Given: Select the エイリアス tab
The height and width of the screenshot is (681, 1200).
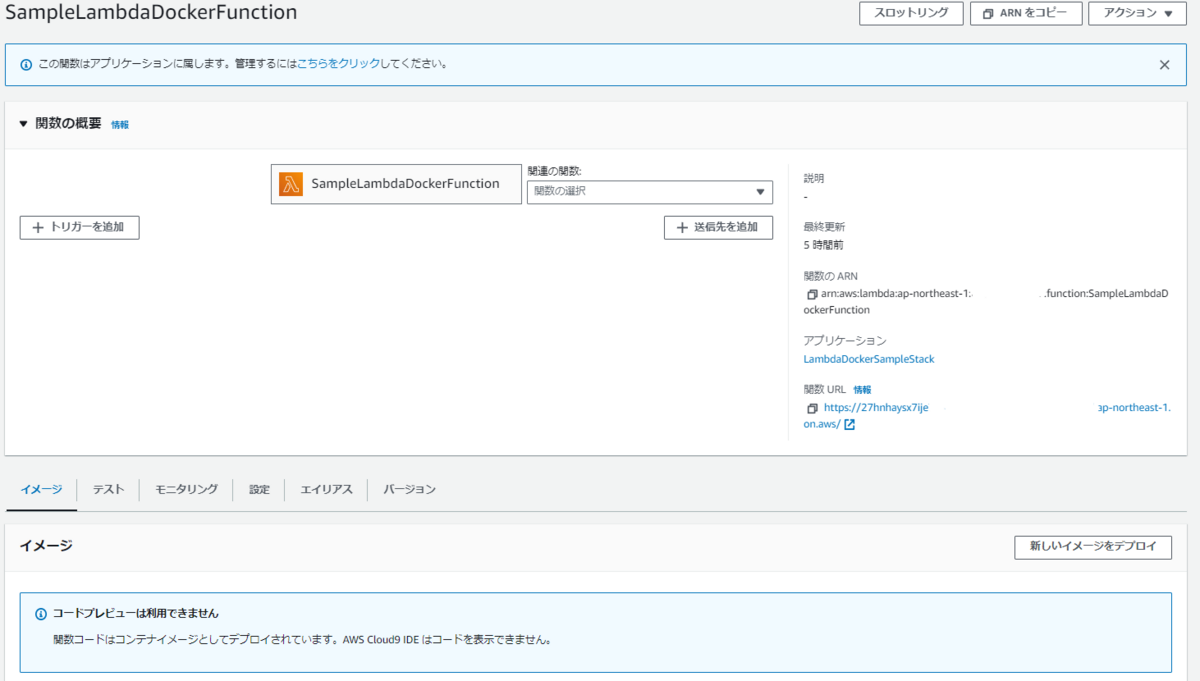Looking at the screenshot, I should 325,489.
